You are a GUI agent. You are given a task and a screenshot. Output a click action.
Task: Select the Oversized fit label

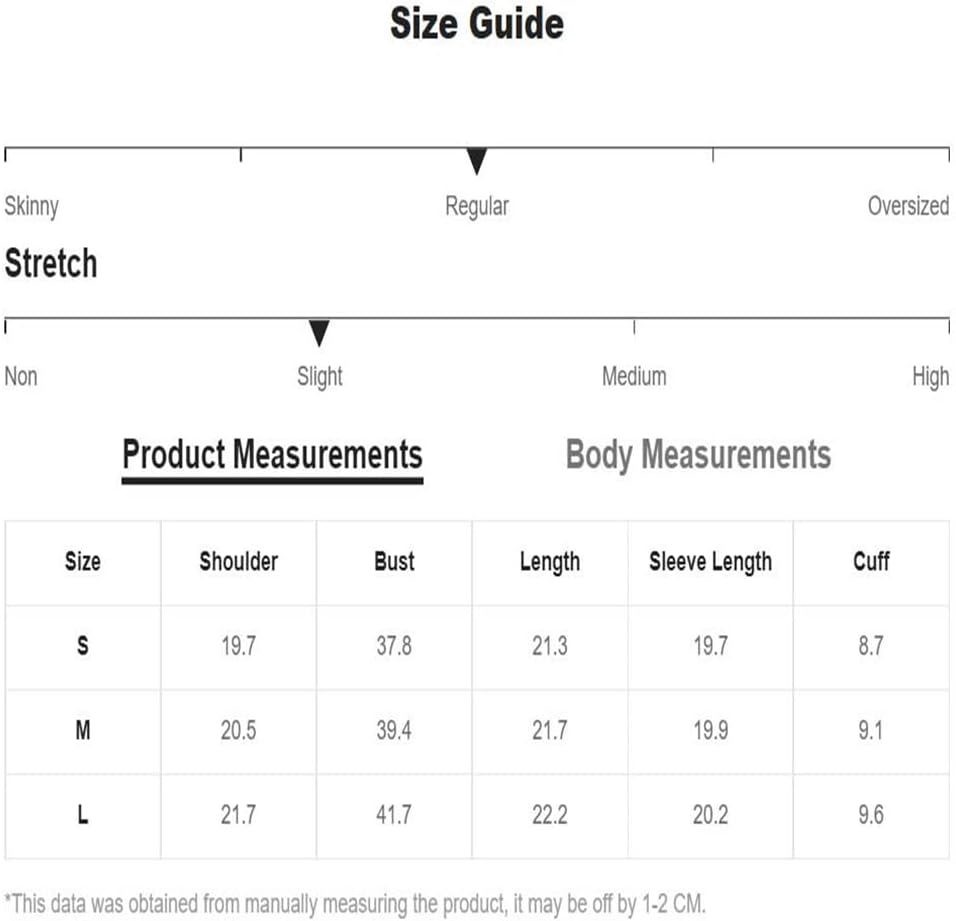pos(908,205)
